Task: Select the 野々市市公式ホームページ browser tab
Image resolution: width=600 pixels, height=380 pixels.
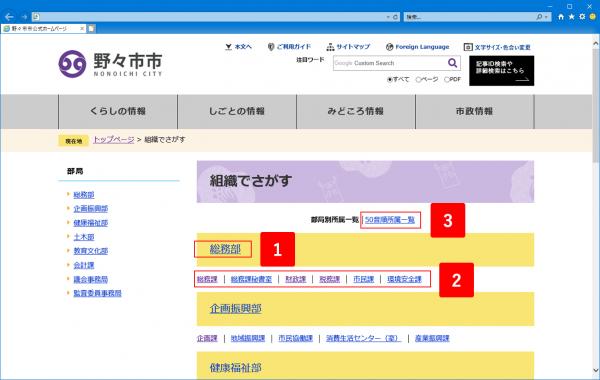Action: point(43,29)
